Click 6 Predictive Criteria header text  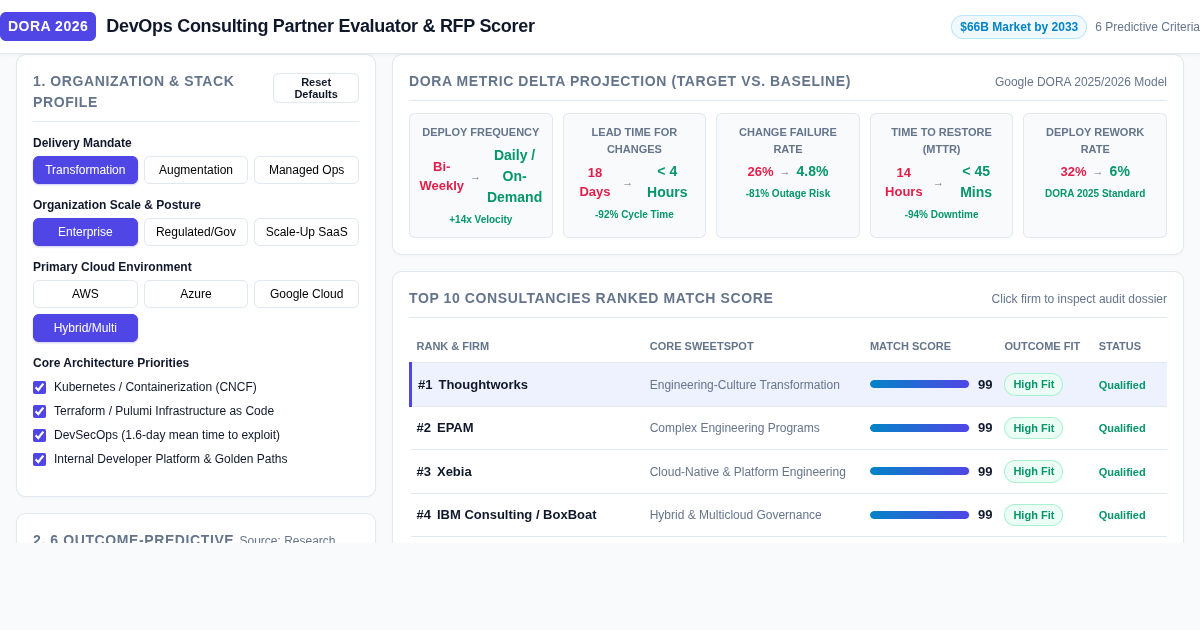[1147, 27]
